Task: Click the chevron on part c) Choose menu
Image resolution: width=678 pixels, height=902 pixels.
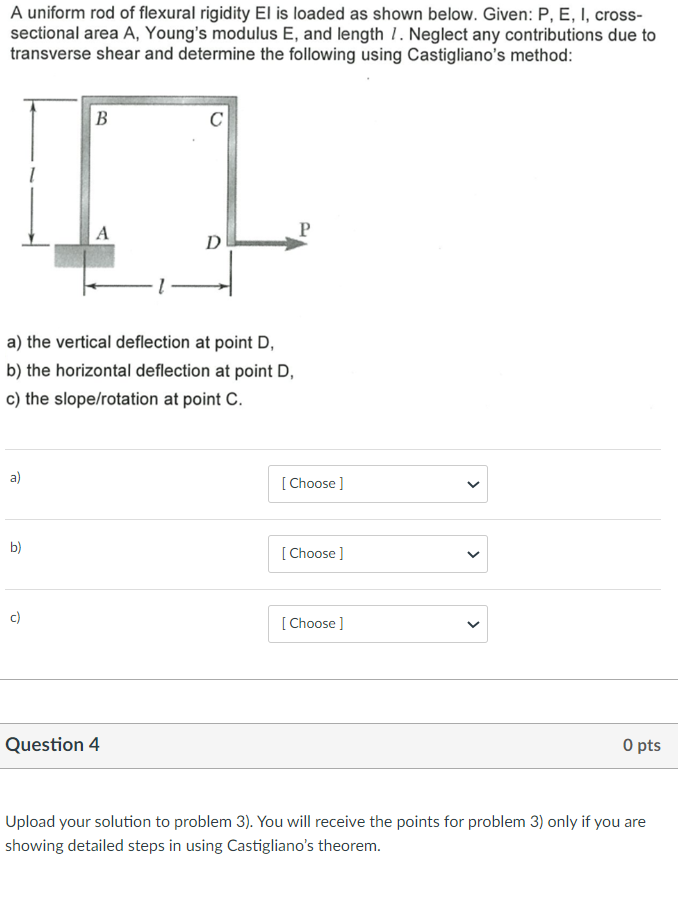Action: pyautogui.click(x=471, y=624)
